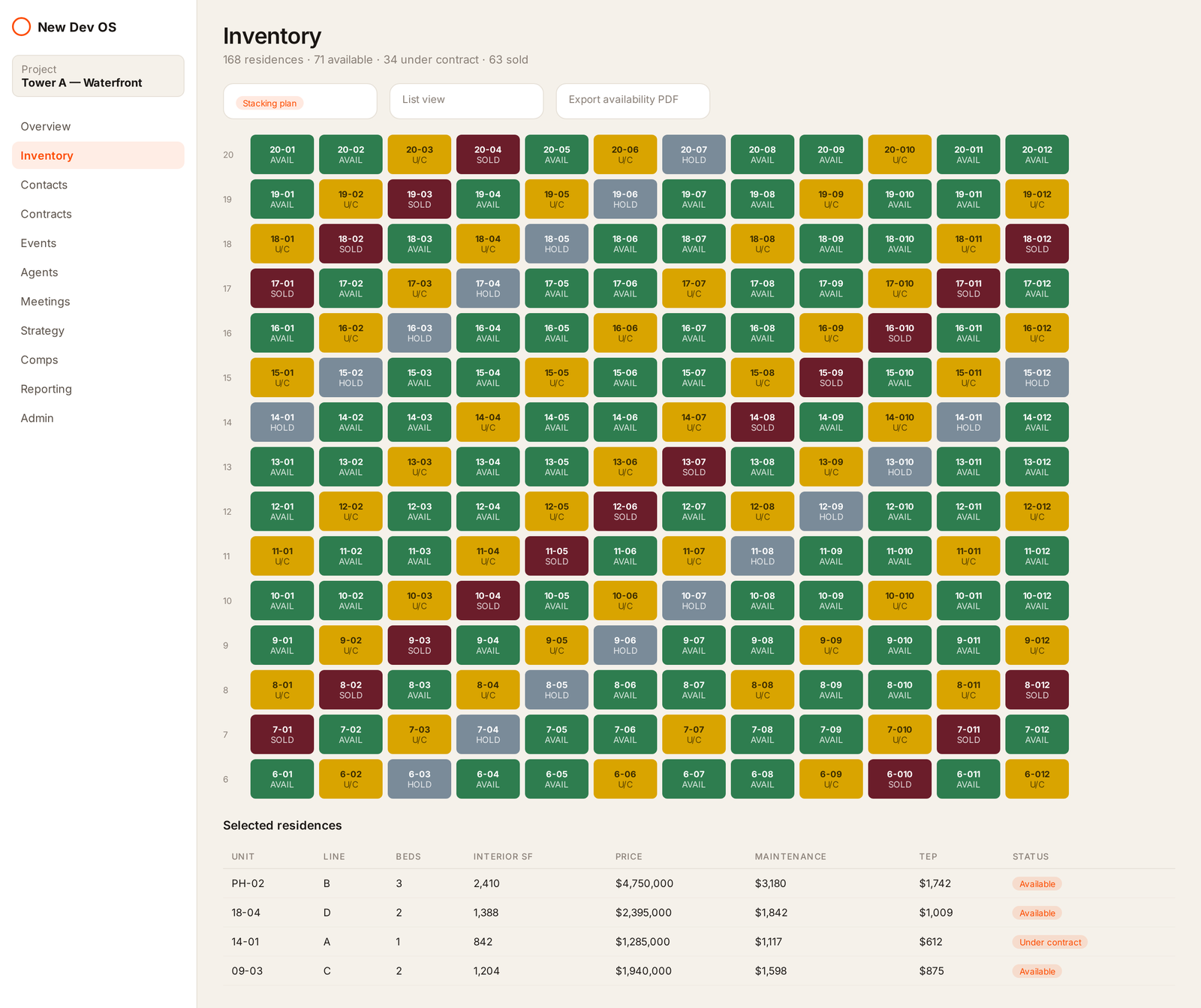Open the Events page
1201x1008 pixels.
(98, 243)
